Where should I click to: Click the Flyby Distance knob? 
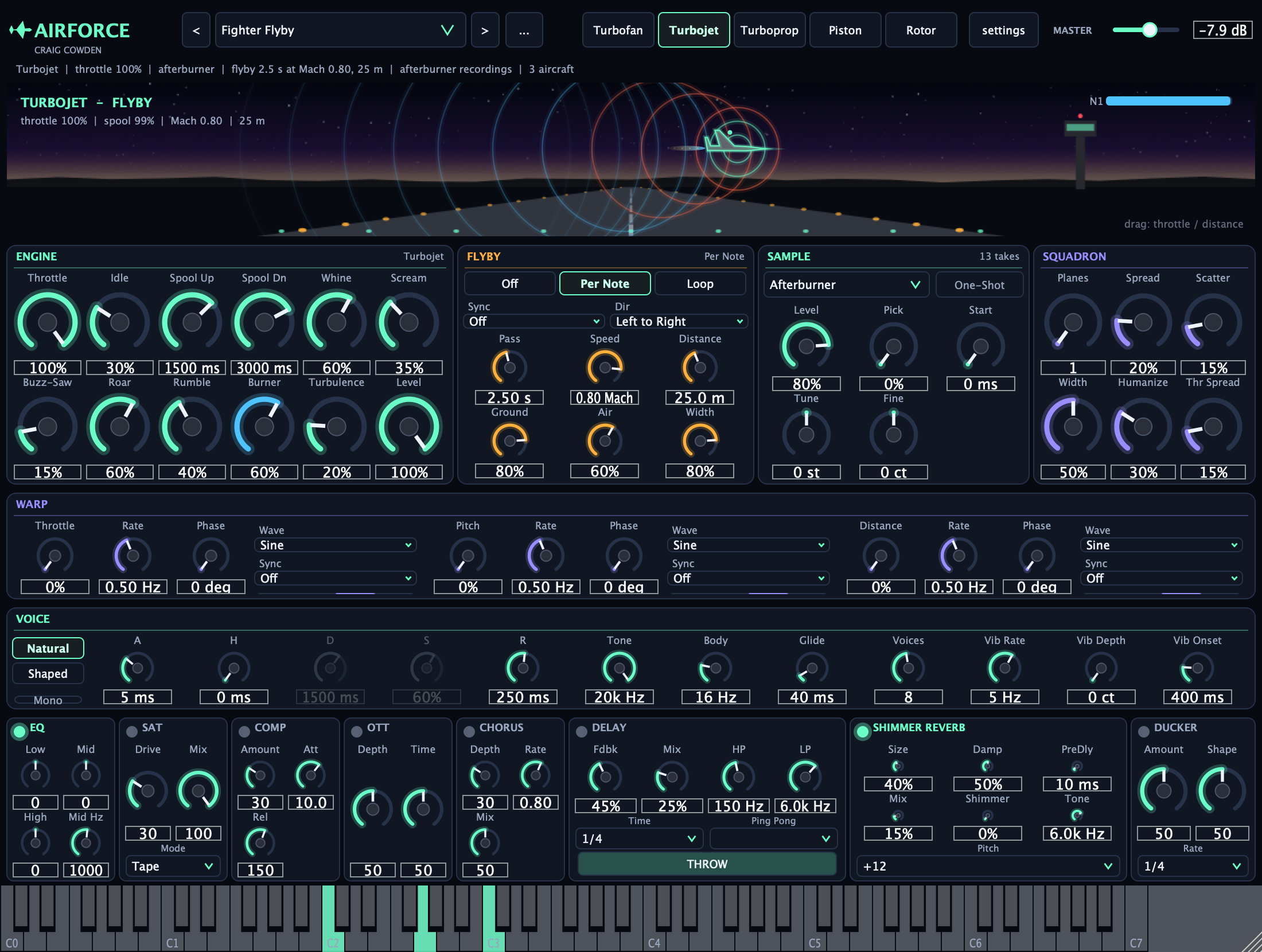(x=700, y=367)
